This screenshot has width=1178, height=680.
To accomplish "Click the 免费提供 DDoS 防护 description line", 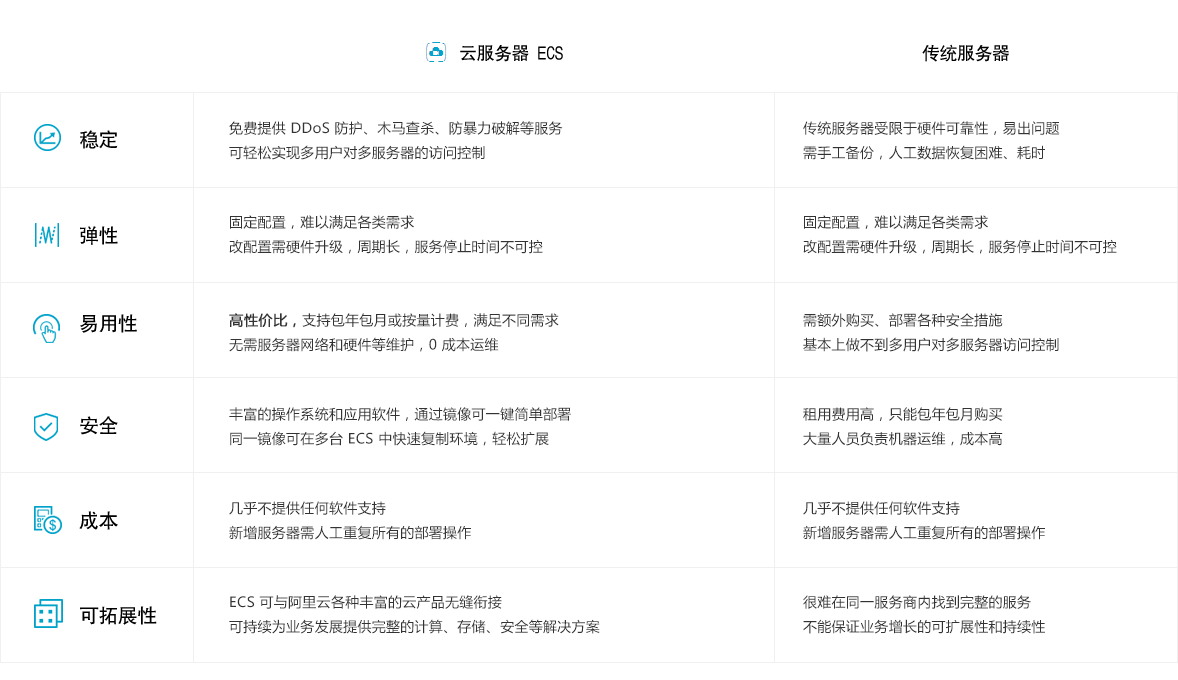I will point(395,128).
